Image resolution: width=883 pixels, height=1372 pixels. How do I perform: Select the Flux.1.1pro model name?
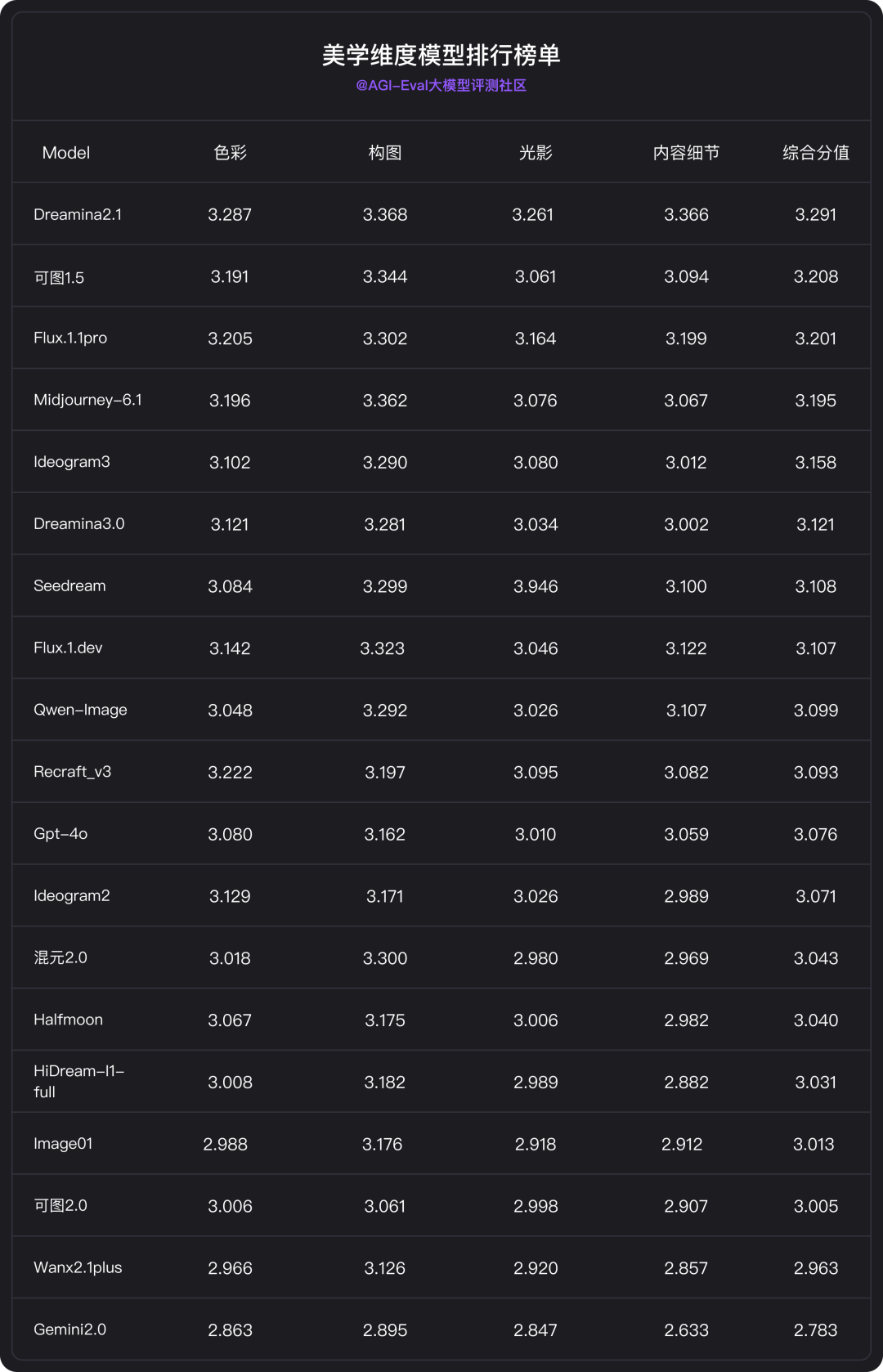pyautogui.click(x=70, y=339)
